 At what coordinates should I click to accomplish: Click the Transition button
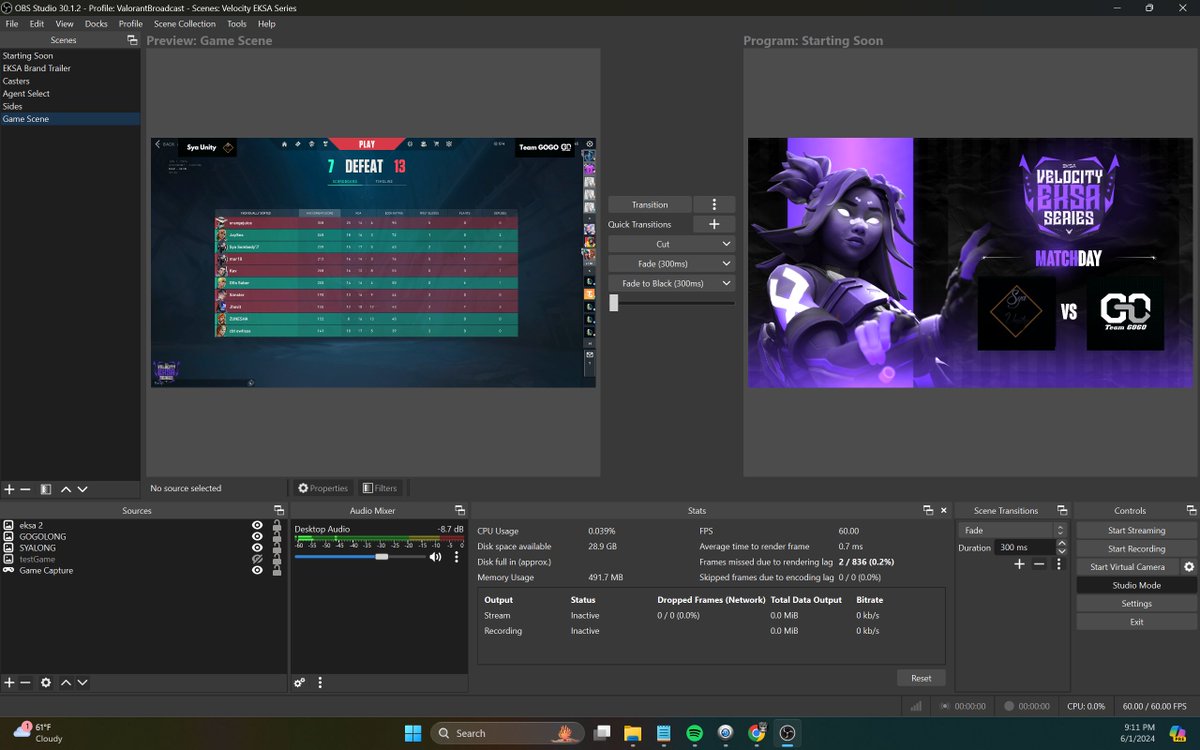pos(650,204)
